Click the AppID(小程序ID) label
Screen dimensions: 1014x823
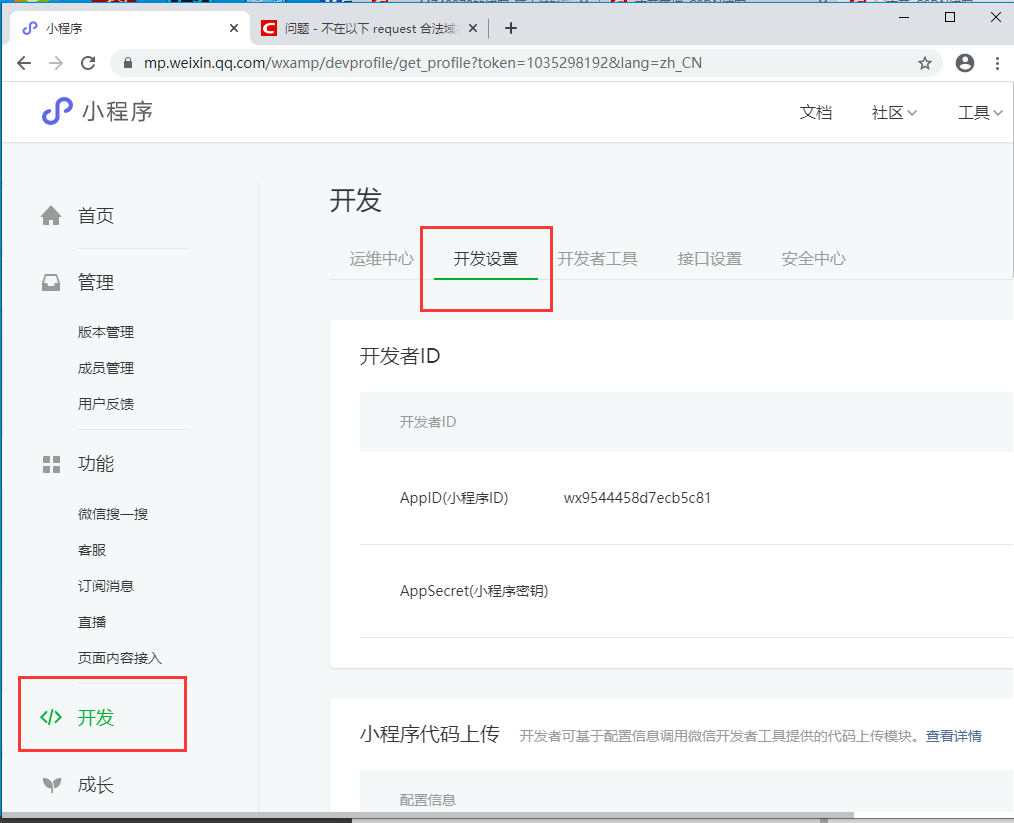pos(454,498)
